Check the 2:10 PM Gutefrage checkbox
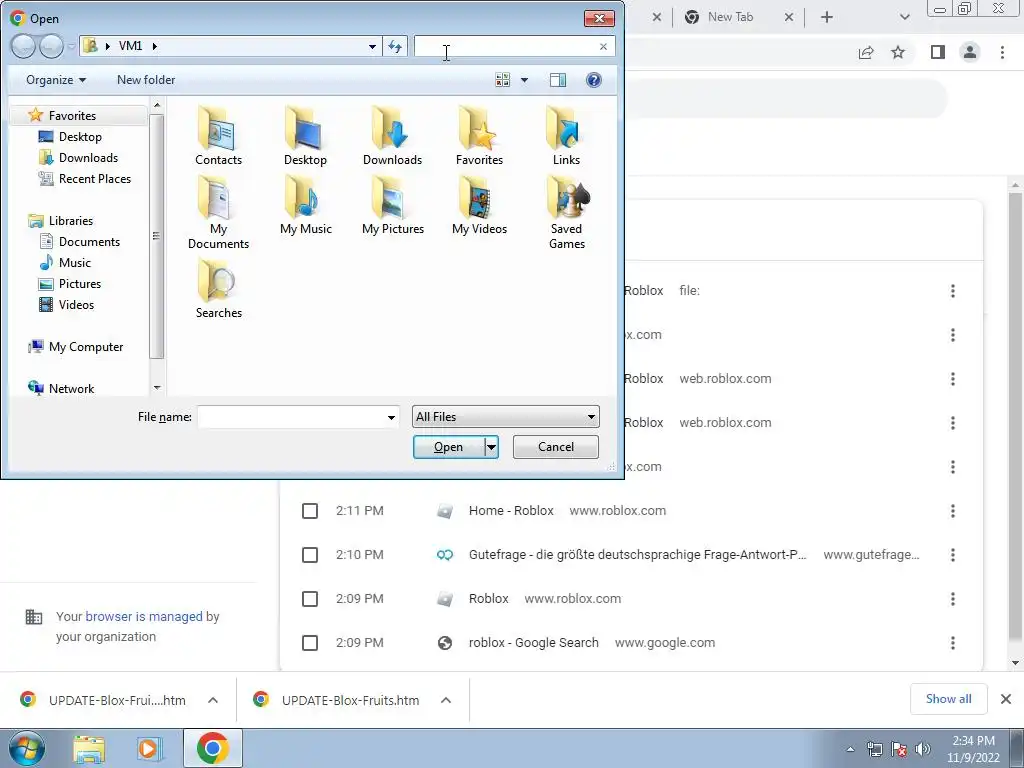Image resolution: width=1024 pixels, height=768 pixels. tap(310, 554)
